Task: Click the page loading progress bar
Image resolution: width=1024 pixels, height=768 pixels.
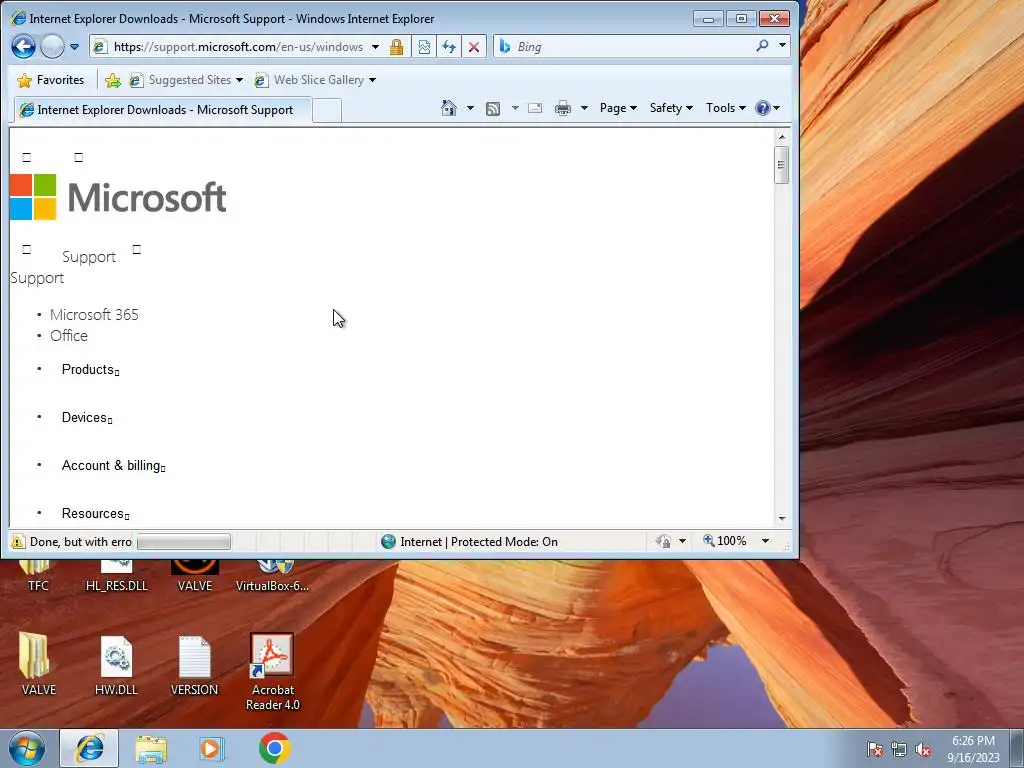Action: point(184,542)
